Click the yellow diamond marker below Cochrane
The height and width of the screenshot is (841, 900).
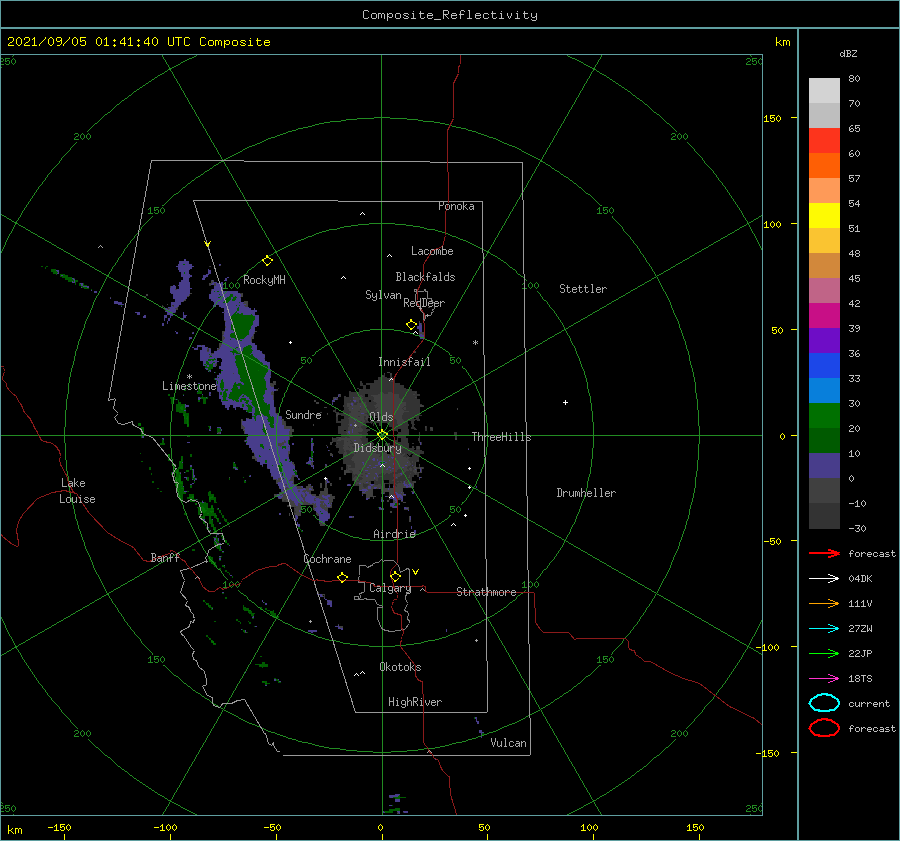[x=343, y=578]
